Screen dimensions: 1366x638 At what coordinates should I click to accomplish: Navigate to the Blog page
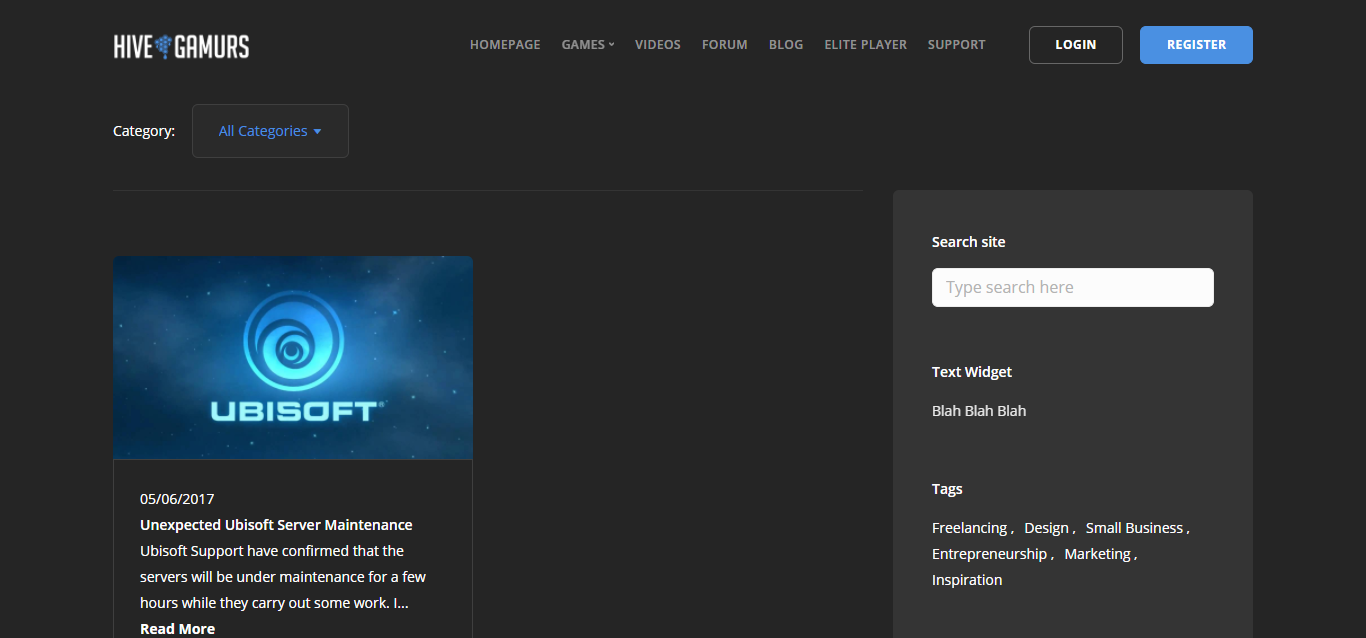(786, 45)
